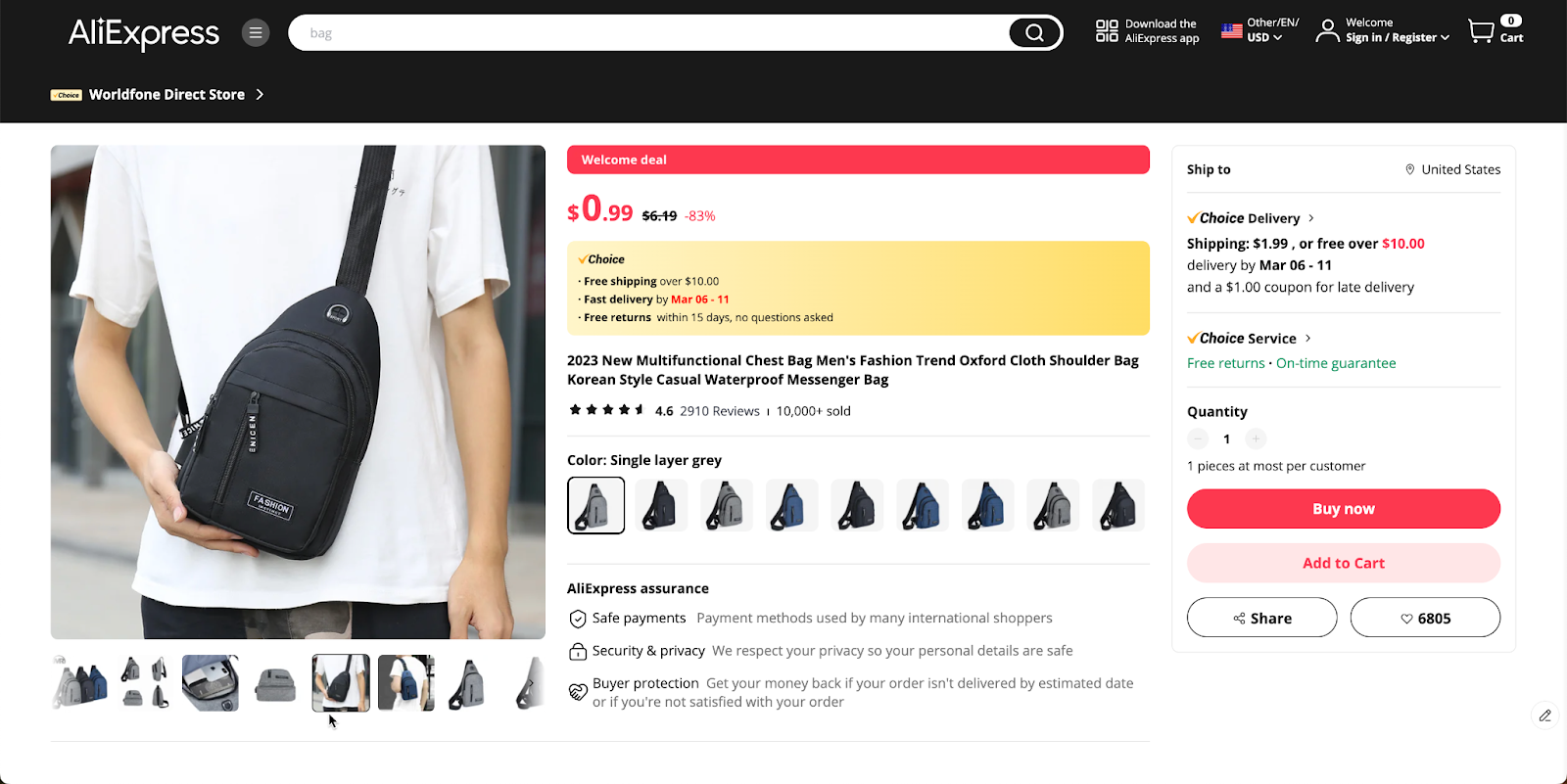Expand the Choice Delivery details chevron

click(1310, 217)
